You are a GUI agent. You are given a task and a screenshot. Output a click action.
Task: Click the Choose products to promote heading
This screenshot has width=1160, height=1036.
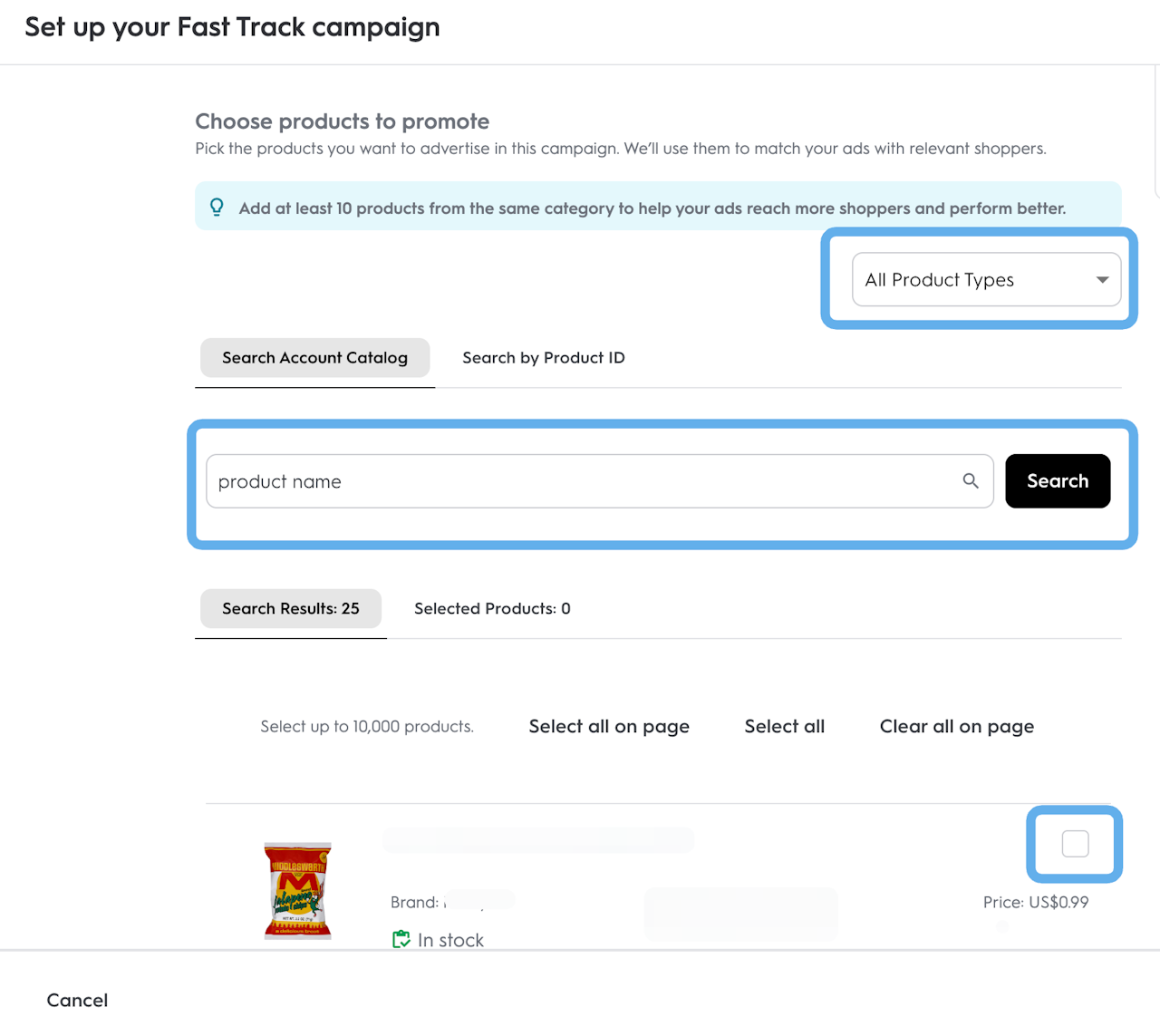pyautogui.click(x=342, y=121)
